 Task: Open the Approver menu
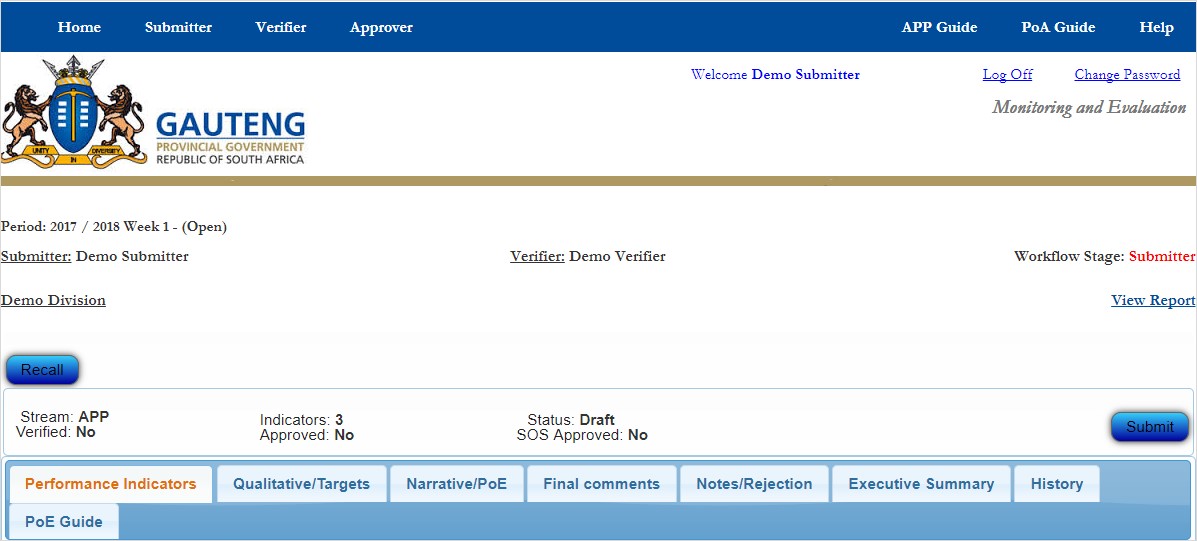click(x=381, y=27)
